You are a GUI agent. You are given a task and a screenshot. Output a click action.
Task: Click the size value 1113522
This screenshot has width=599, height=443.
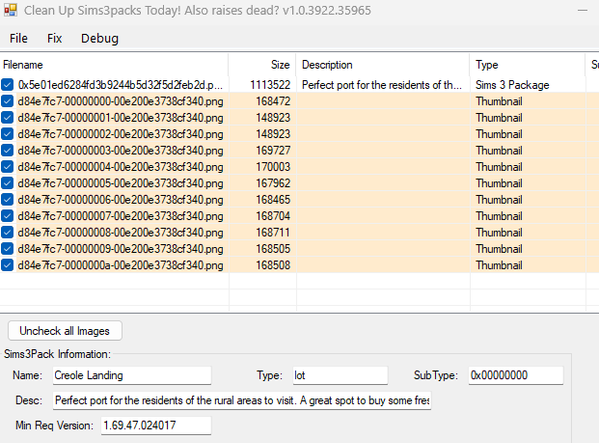270,85
